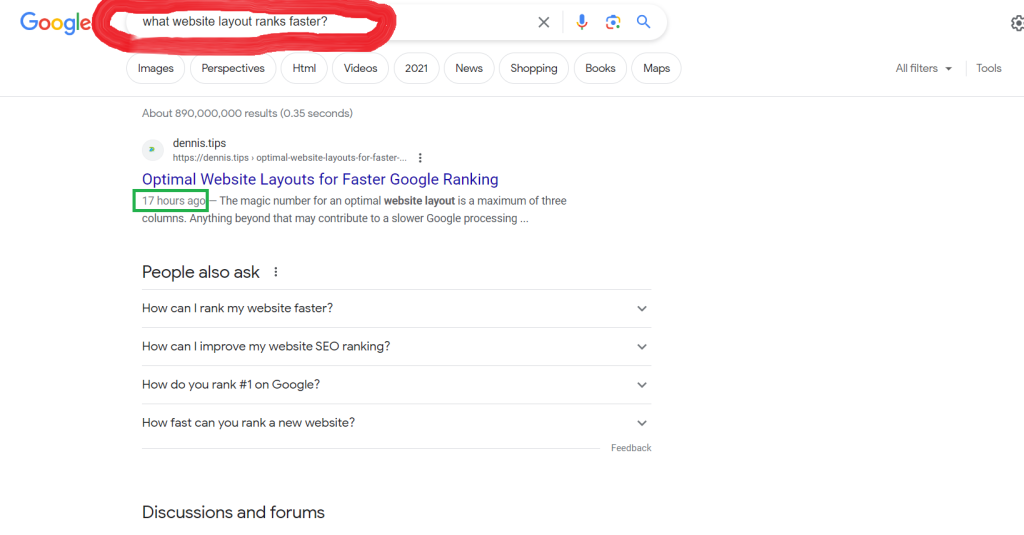Open three-dot menu beside dennis.tips URL
Screen dimensions: 1024x535
[x=420, y=157]
